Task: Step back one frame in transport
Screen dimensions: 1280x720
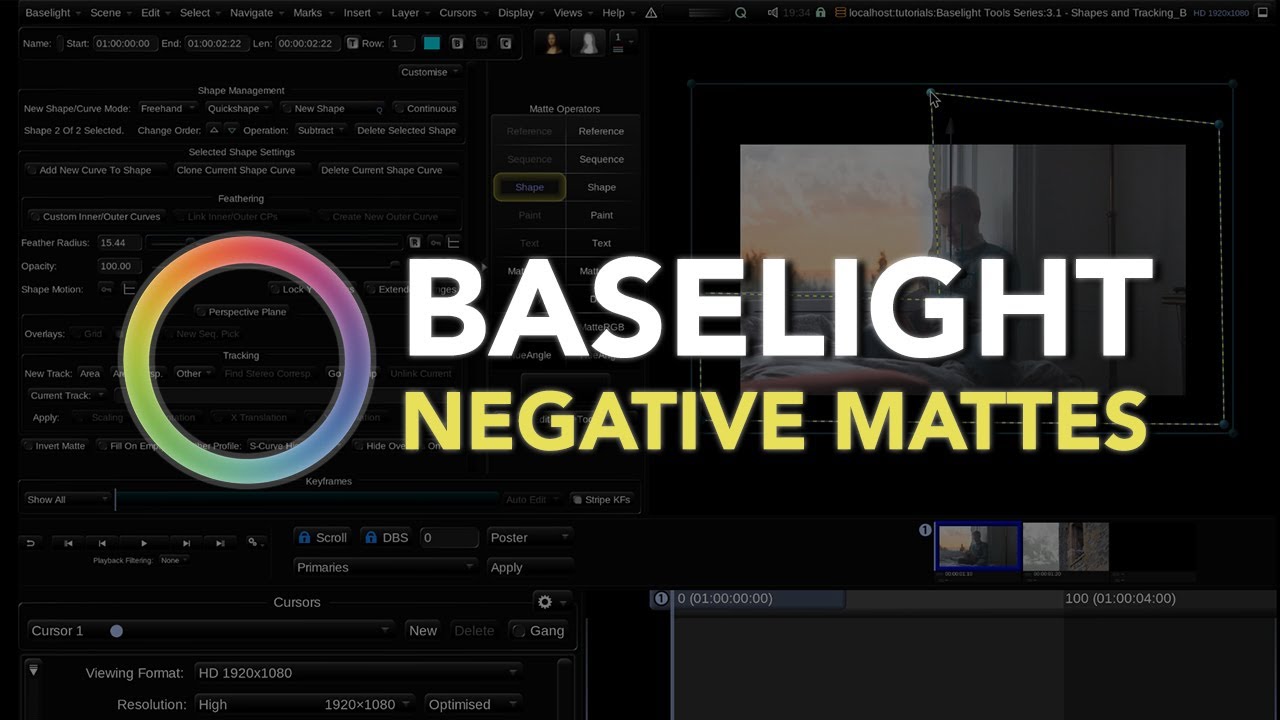Action: 102,543
